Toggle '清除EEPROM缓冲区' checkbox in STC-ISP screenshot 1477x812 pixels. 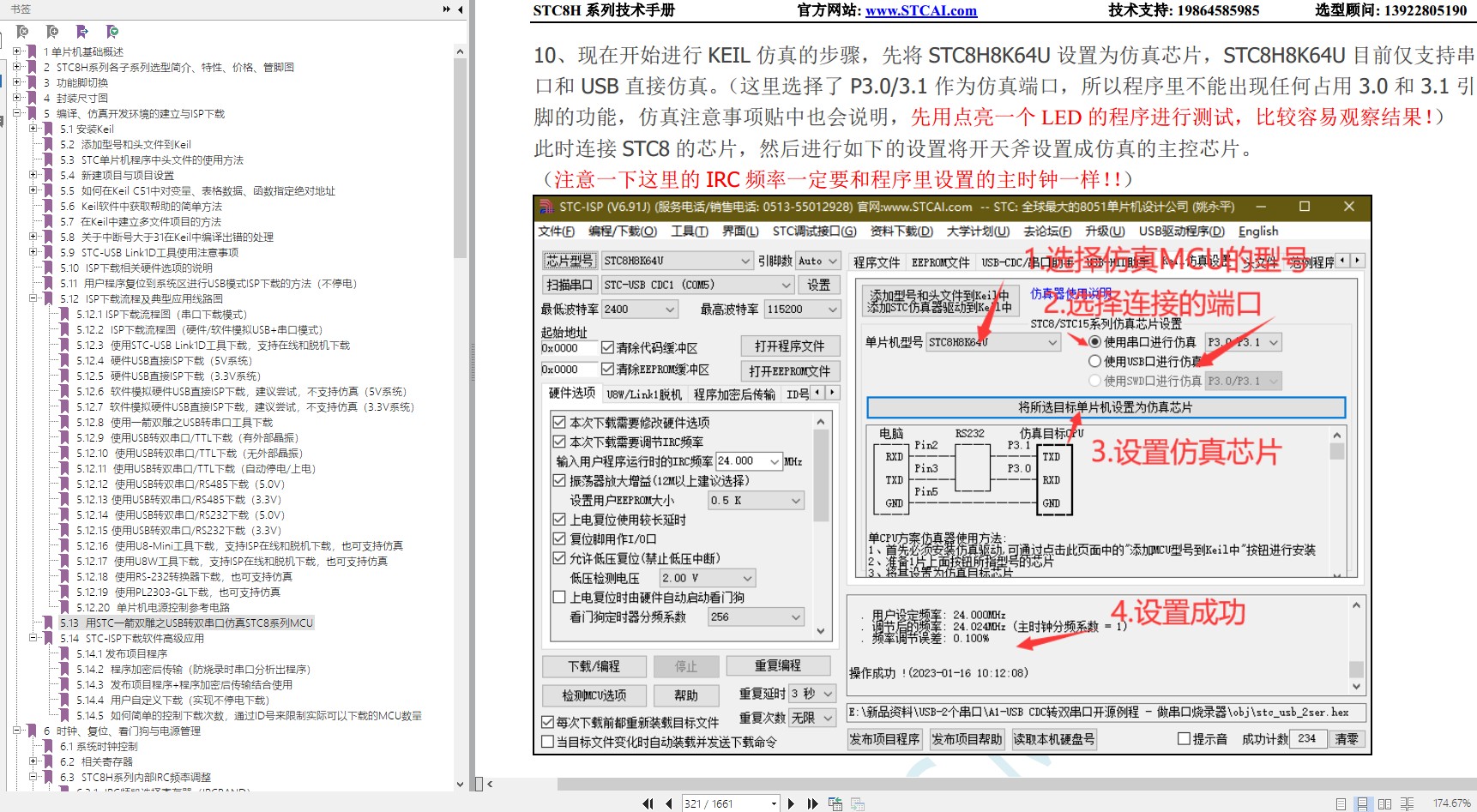pos(607,369)
